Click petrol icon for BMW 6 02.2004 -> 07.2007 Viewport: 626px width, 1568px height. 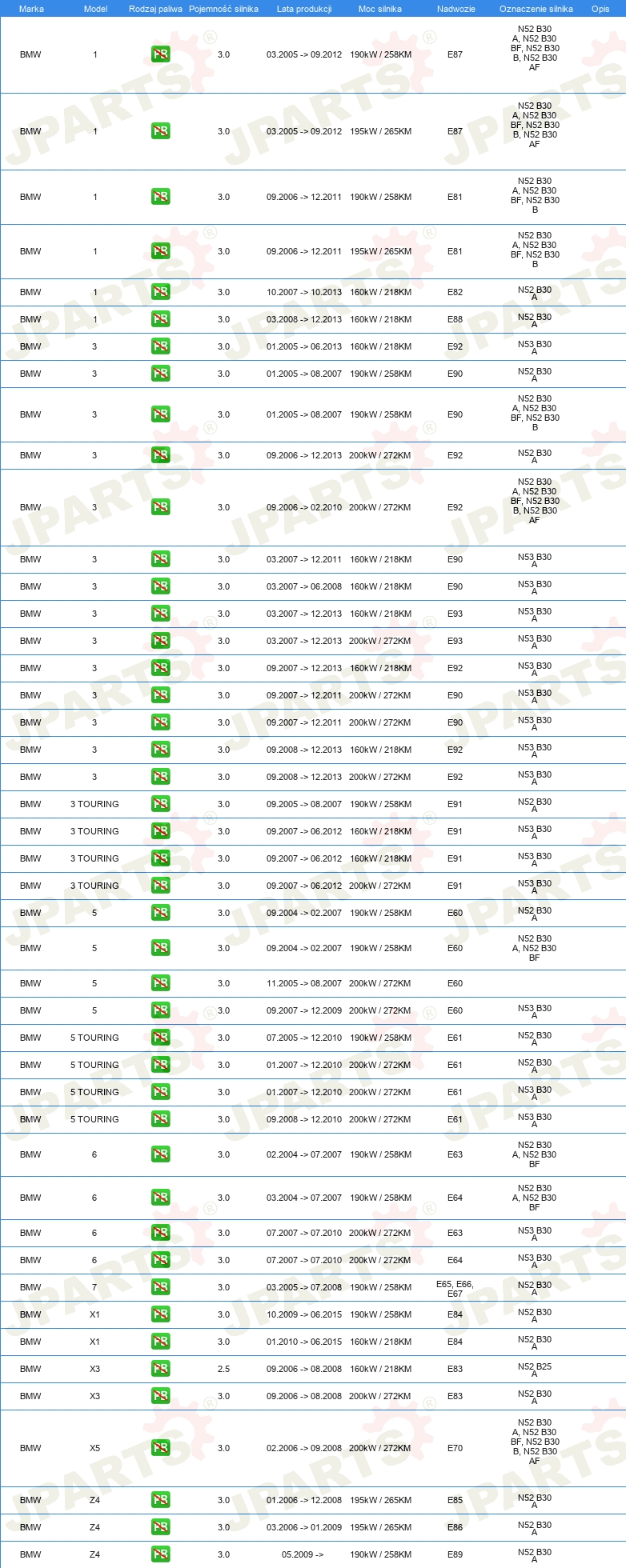[x=160, y=1154]
